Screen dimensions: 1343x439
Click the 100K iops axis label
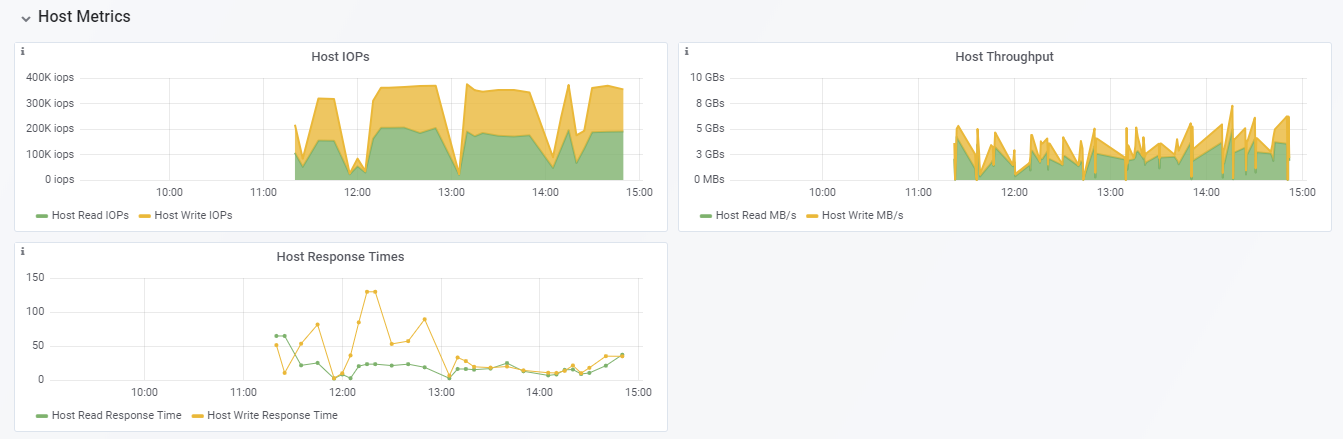point(50,154)
